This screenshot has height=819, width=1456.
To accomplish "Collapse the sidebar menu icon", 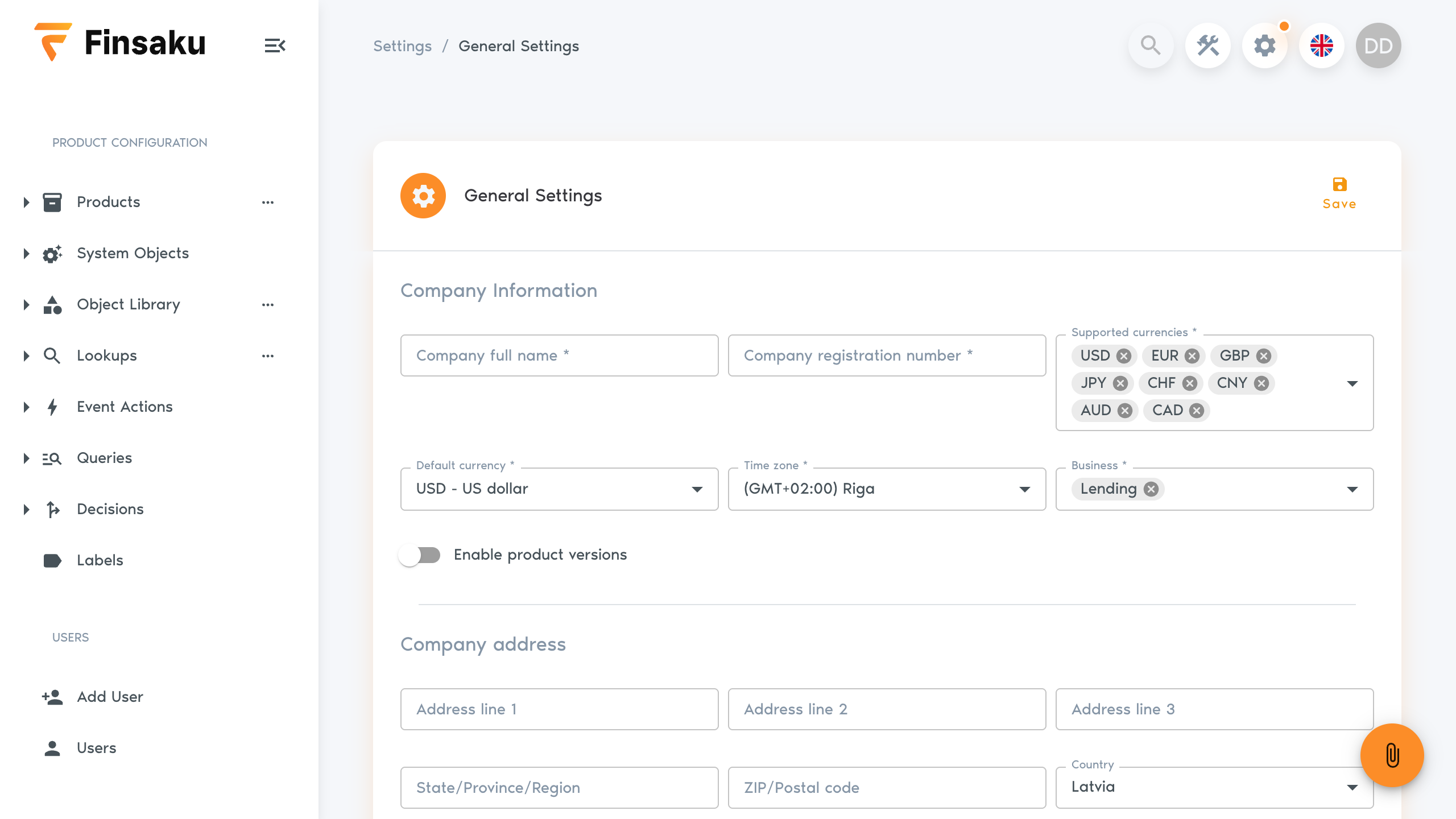I will 275,45.
